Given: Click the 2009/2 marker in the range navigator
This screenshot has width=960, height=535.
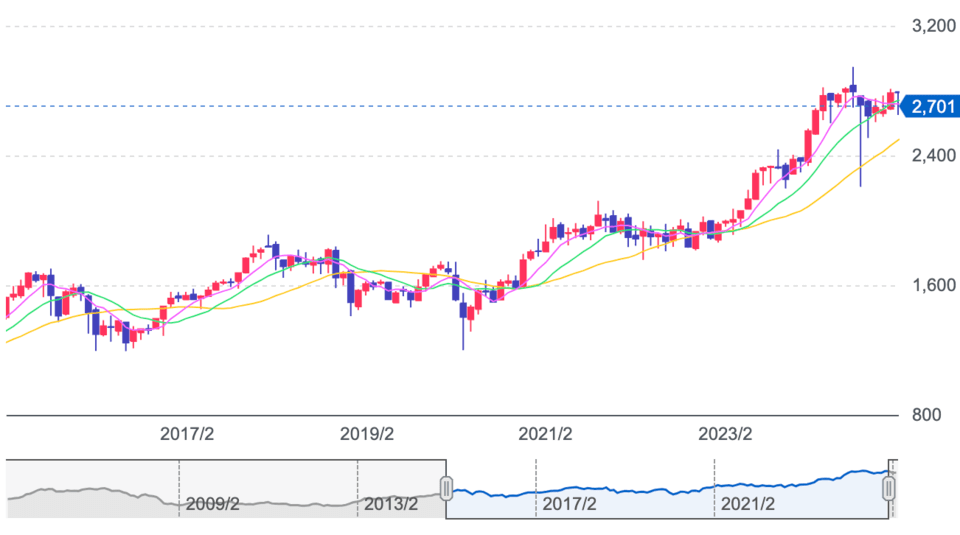Looking at the screenshot, I should (x=212, y=504).
